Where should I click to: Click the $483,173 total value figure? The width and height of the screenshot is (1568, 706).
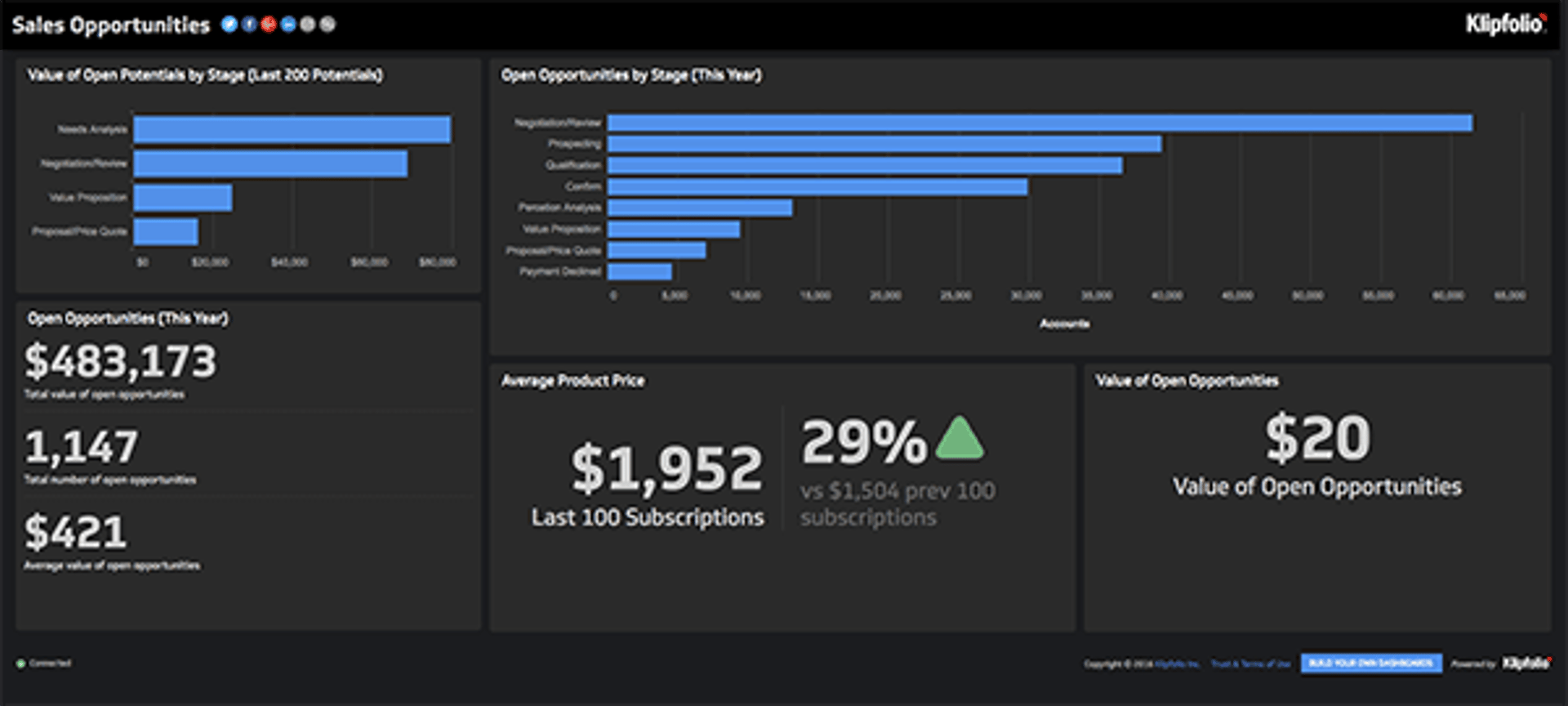click(x=121, y=361)
